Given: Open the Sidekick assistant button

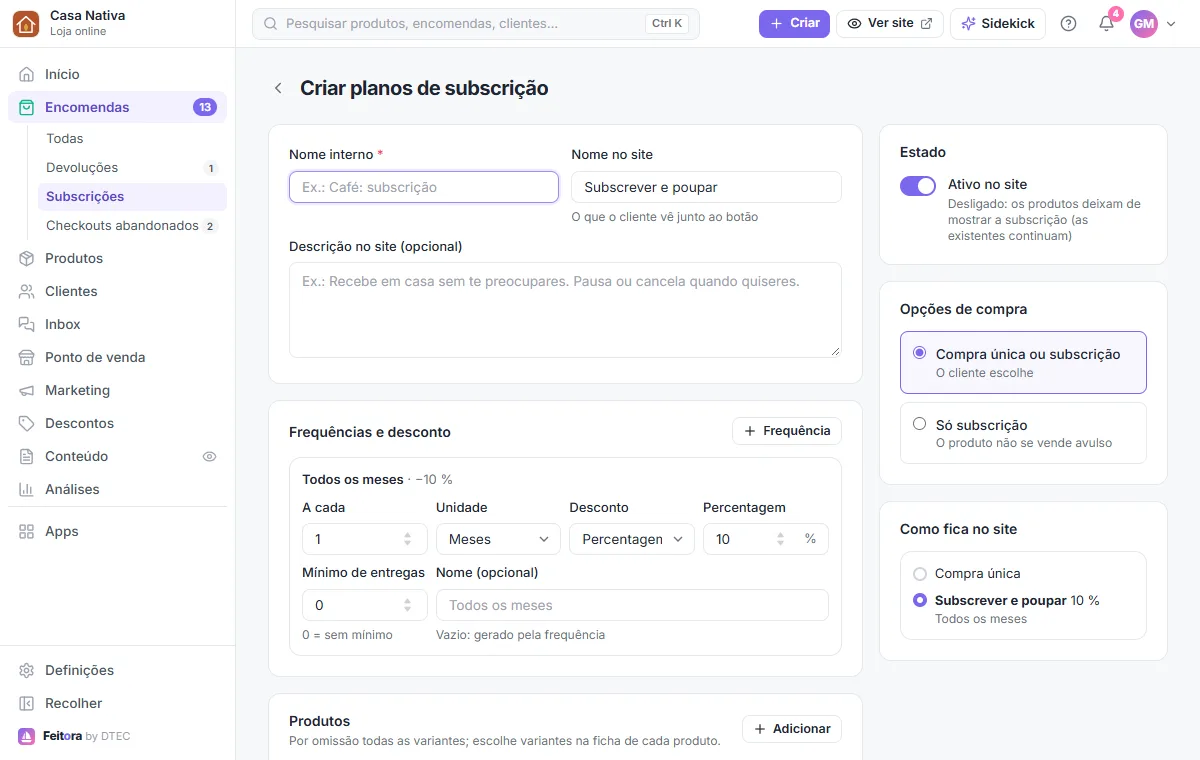Looking at the screenshot, I should [x=997, y=24].
